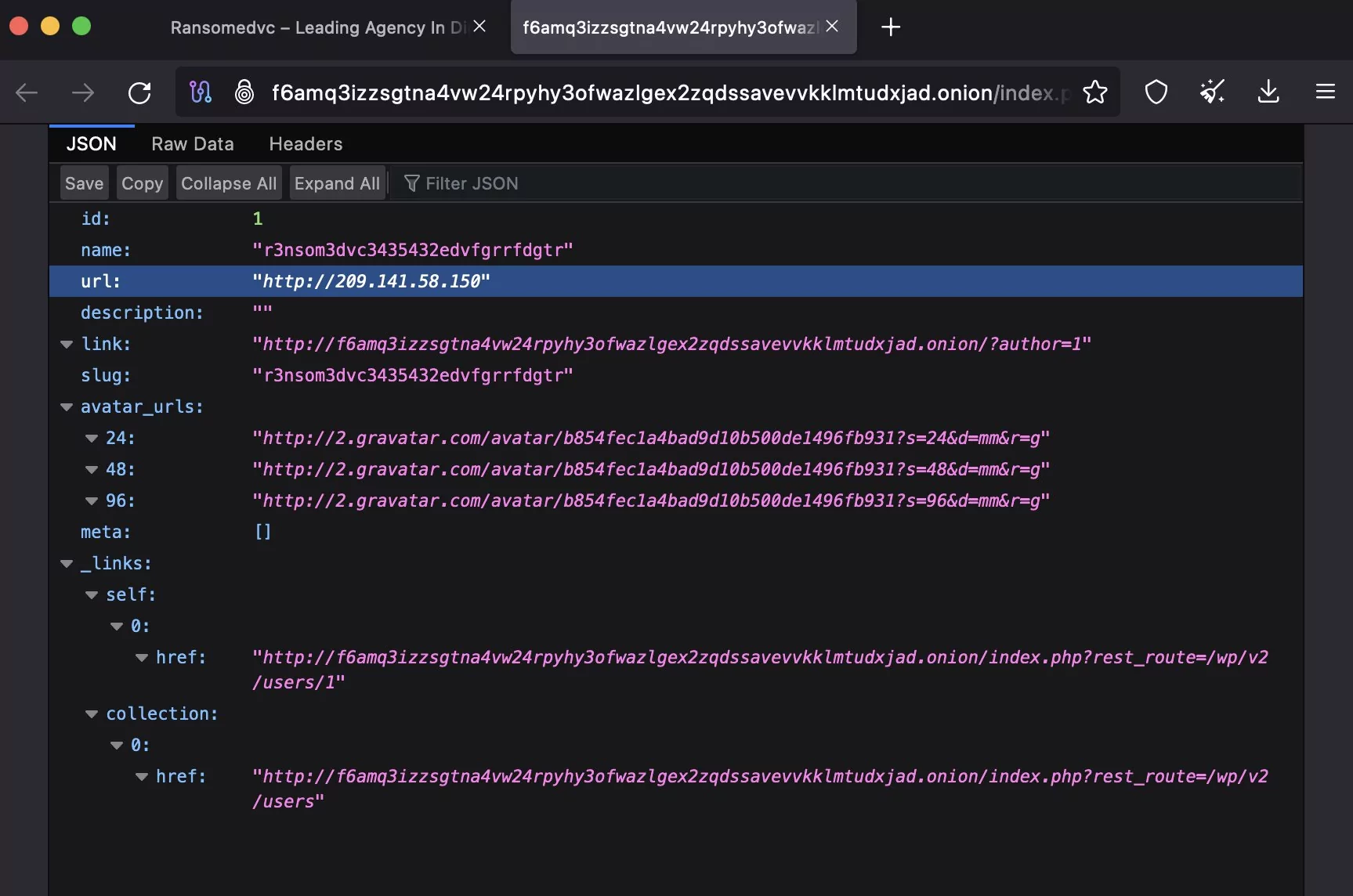Collapse the avatar_urls node
Viewport: 1353px width, 896px height.
67,407
